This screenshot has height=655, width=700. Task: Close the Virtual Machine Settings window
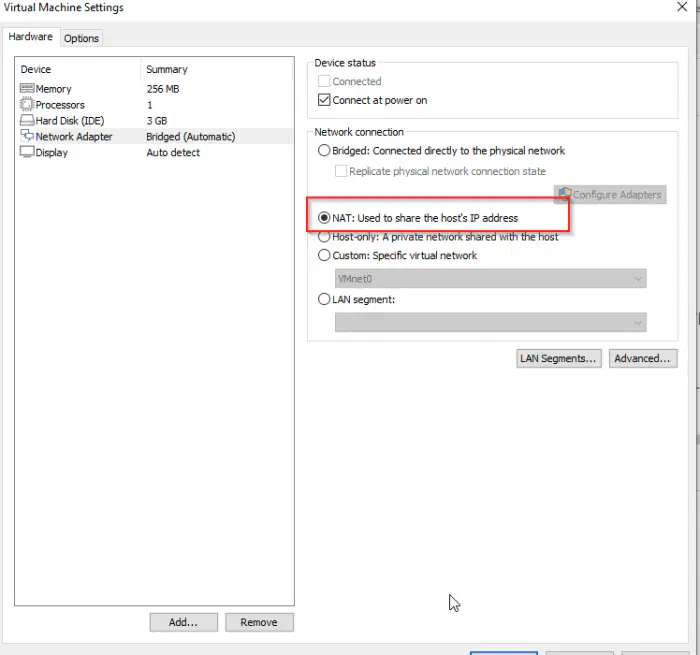(x=681, y=8)
